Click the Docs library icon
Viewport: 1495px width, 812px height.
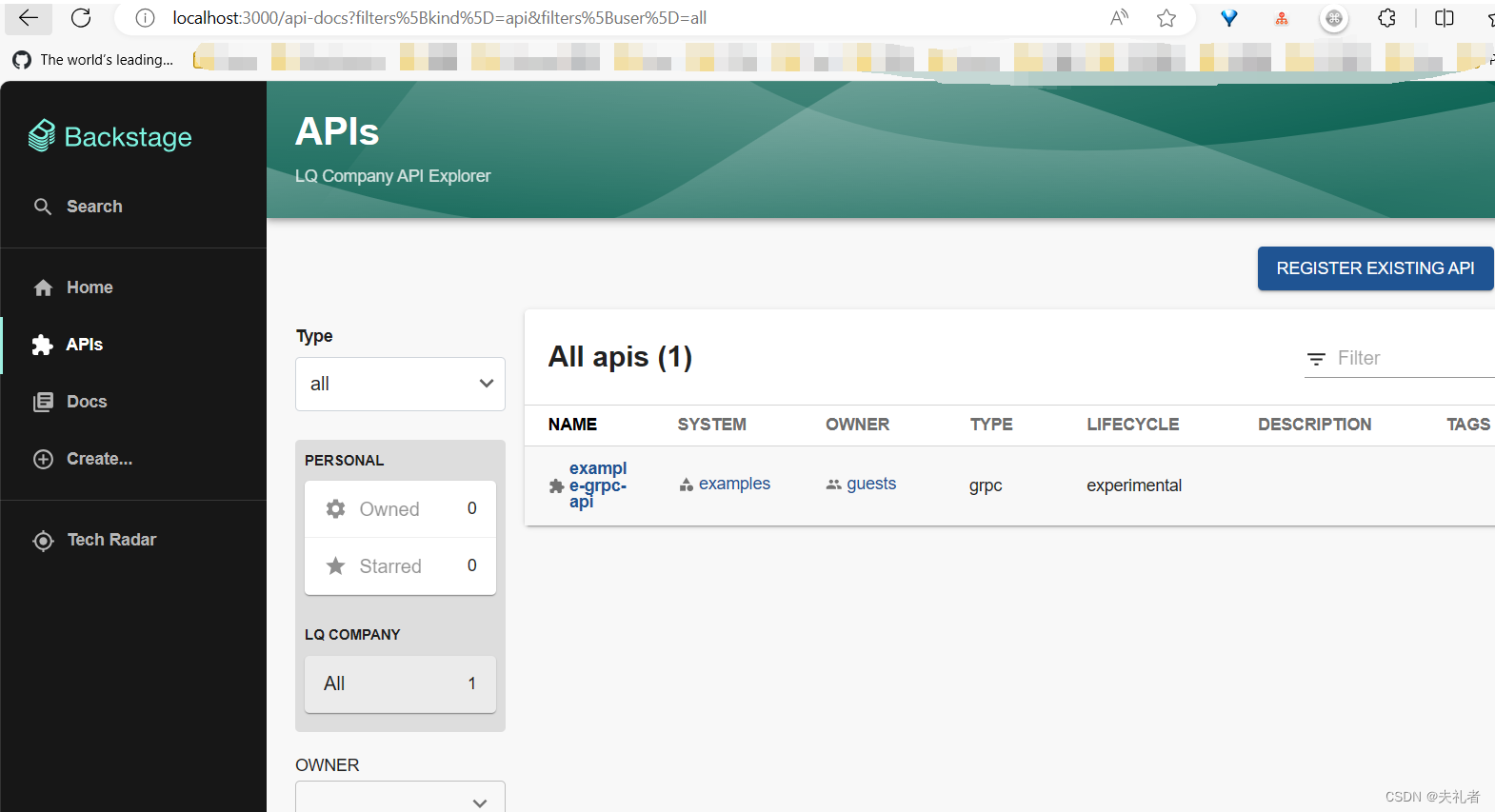pyautogui.click(x=43, y=402)
